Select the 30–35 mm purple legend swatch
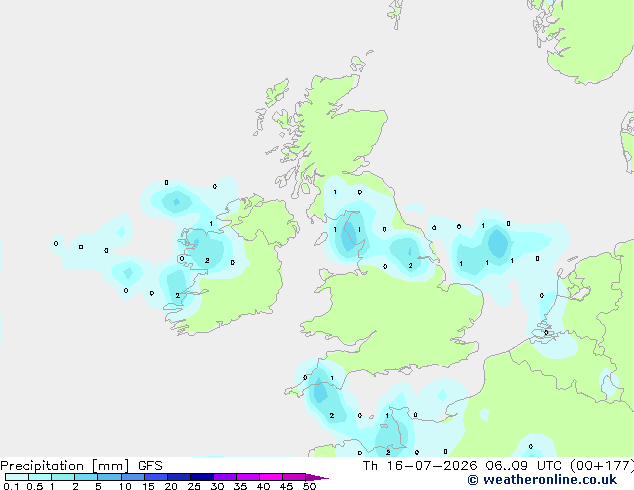Viewport: 634px width, 490px height. [225, 477]
